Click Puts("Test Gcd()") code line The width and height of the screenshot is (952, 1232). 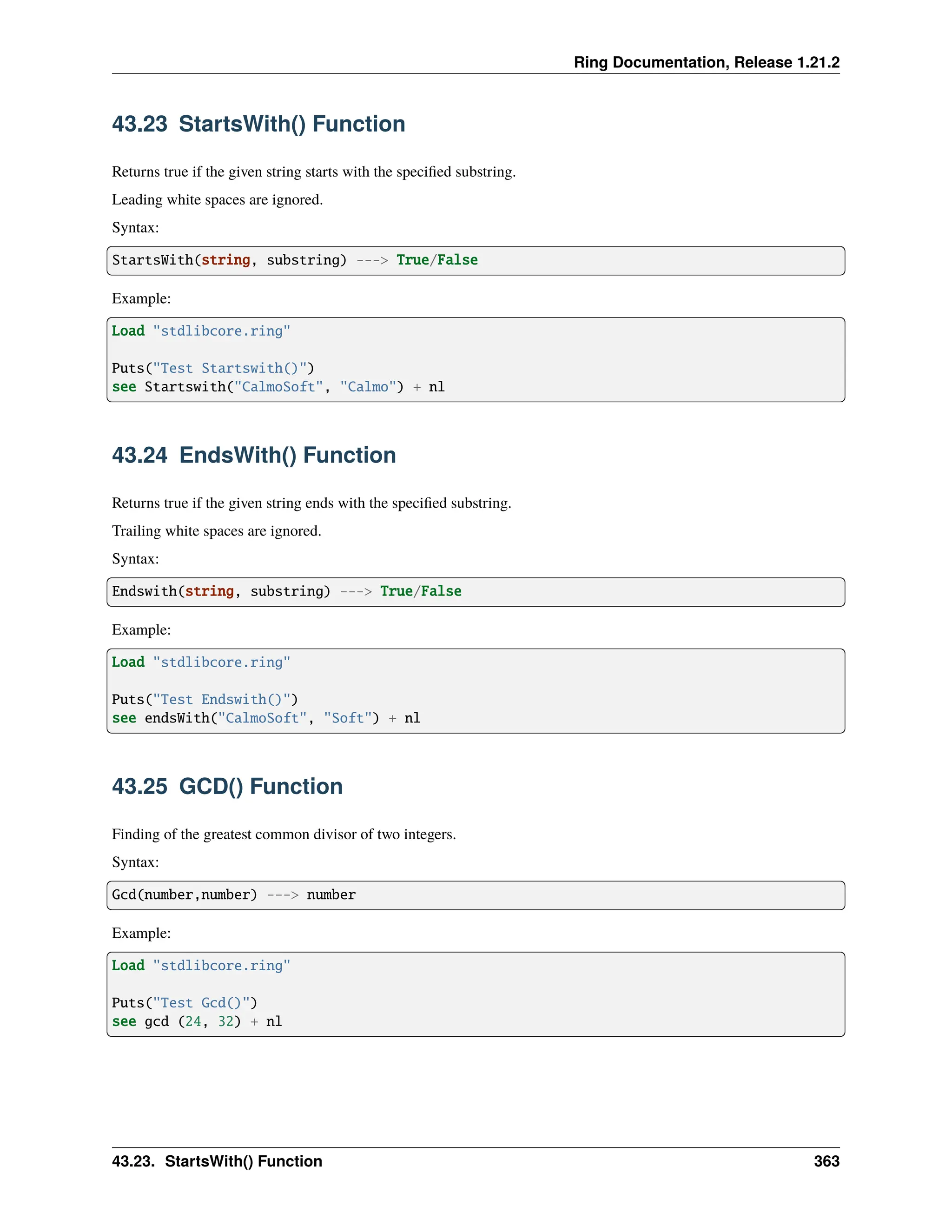185,1003
